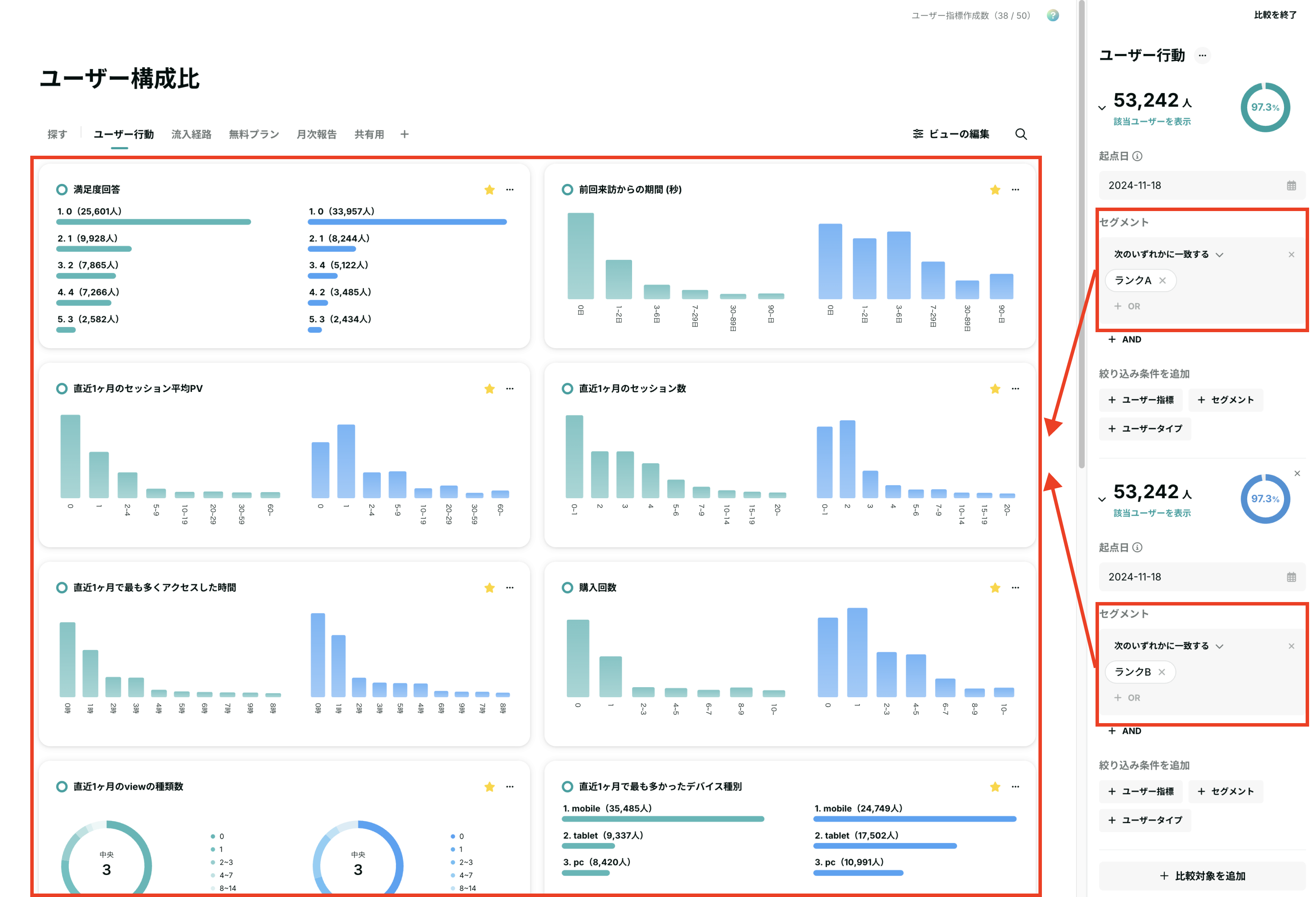The width and height of the screenshot is (1316, 897).
Task: Add ユーザータイプ filter in first comparison
Action: (1145, 429)
